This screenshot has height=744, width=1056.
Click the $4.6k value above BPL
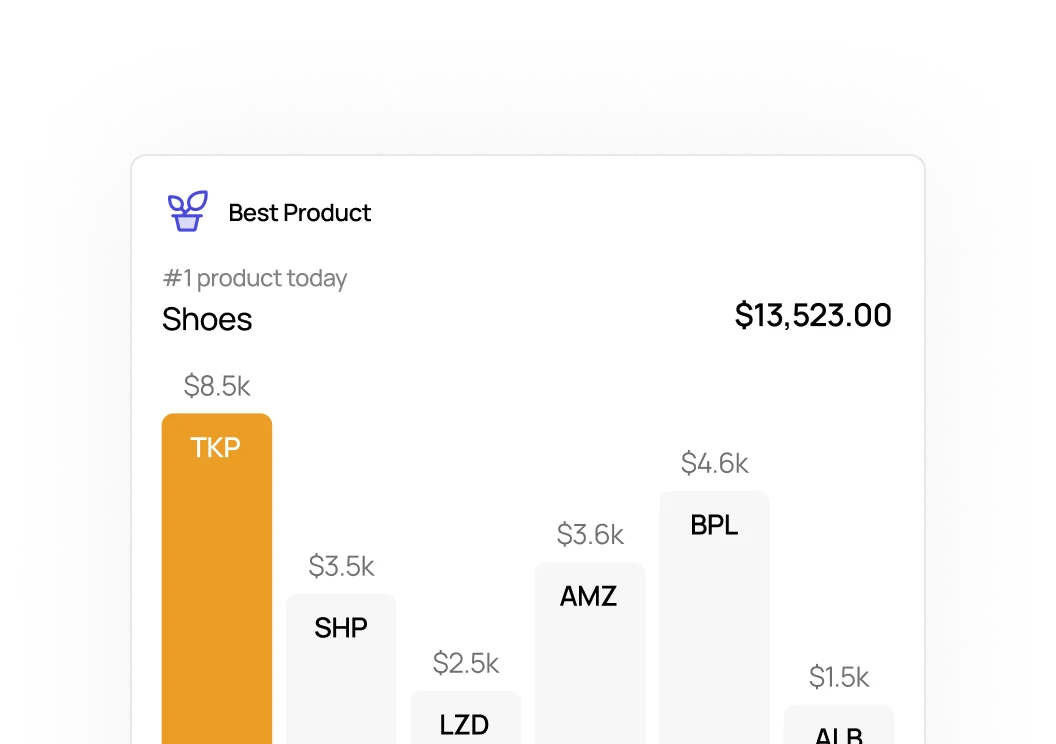coord(714,464)
